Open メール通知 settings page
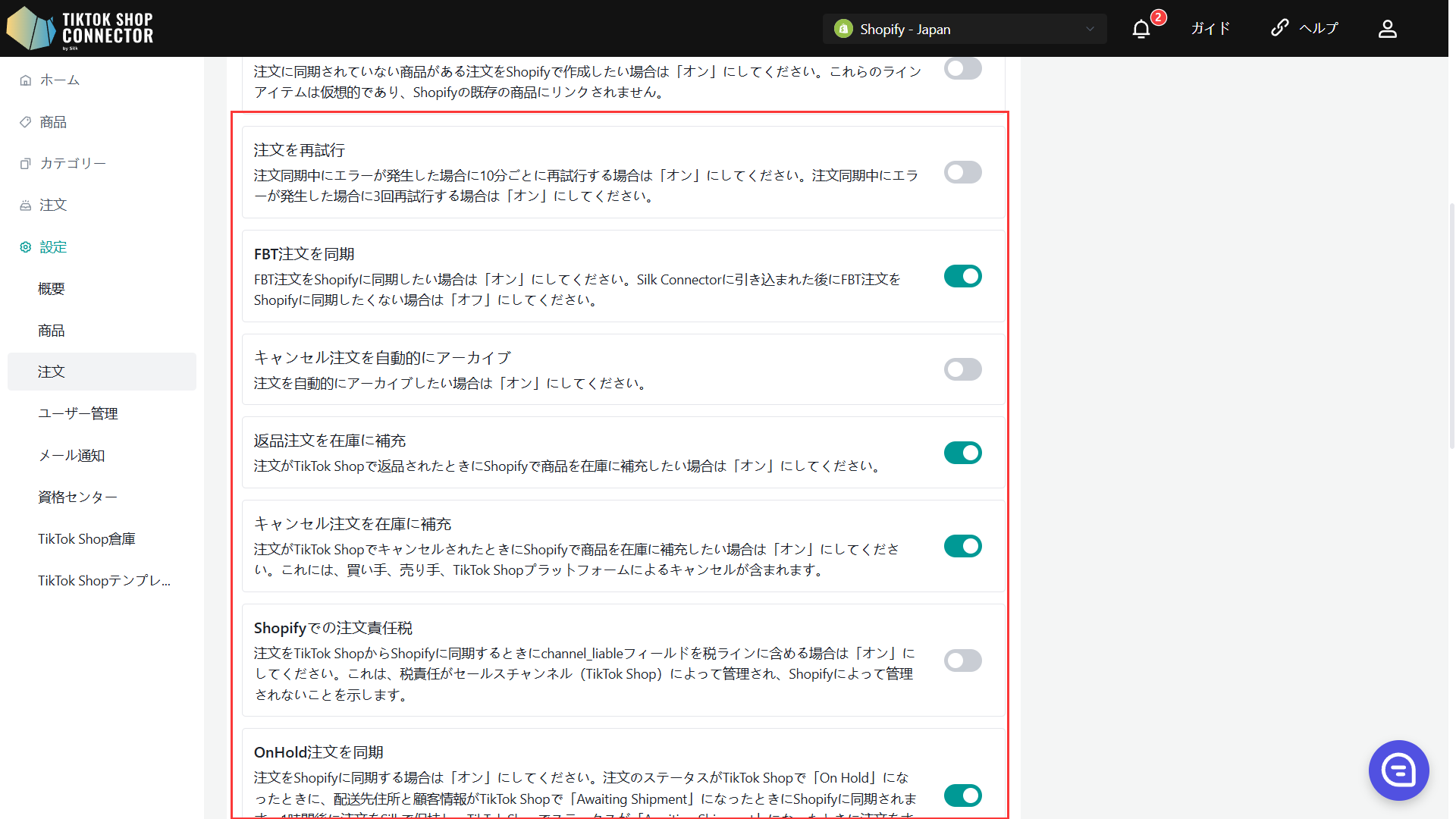The height and width of the screenshot is (819, 1456). point(71,455)
